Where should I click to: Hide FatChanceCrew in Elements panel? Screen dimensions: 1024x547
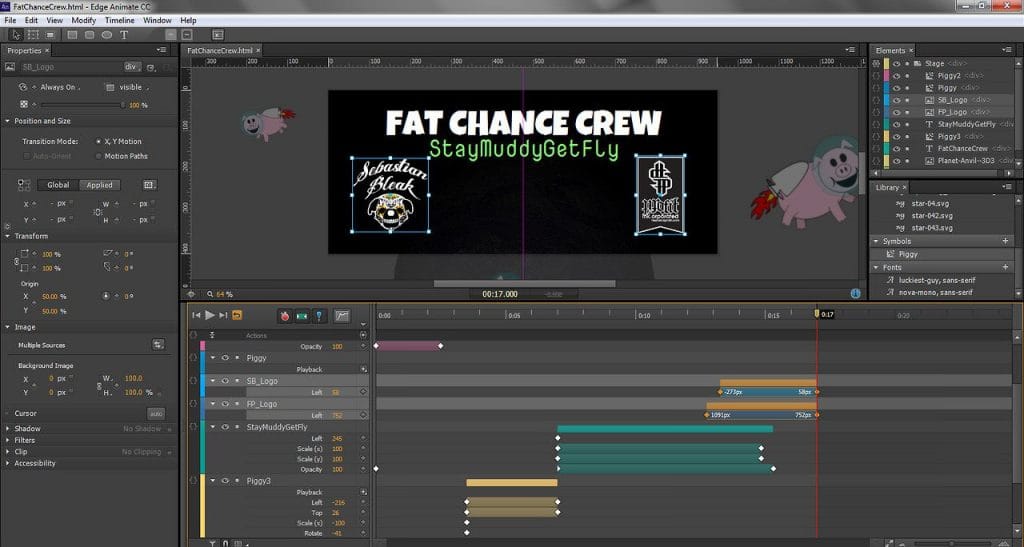(x=897, y=149)
